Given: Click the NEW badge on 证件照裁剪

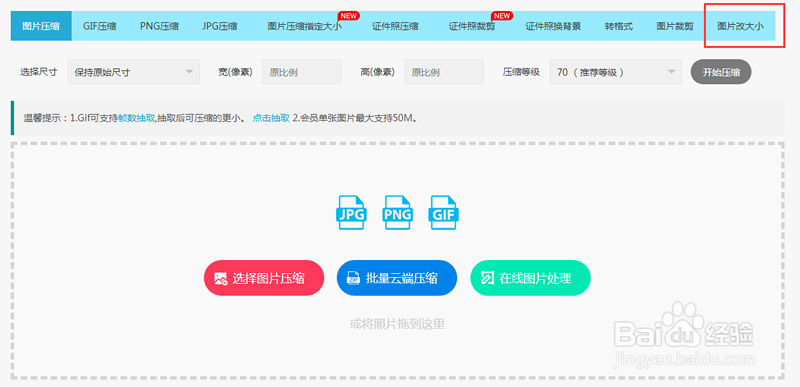Looking at the screenshot, I should coord(502,16).
